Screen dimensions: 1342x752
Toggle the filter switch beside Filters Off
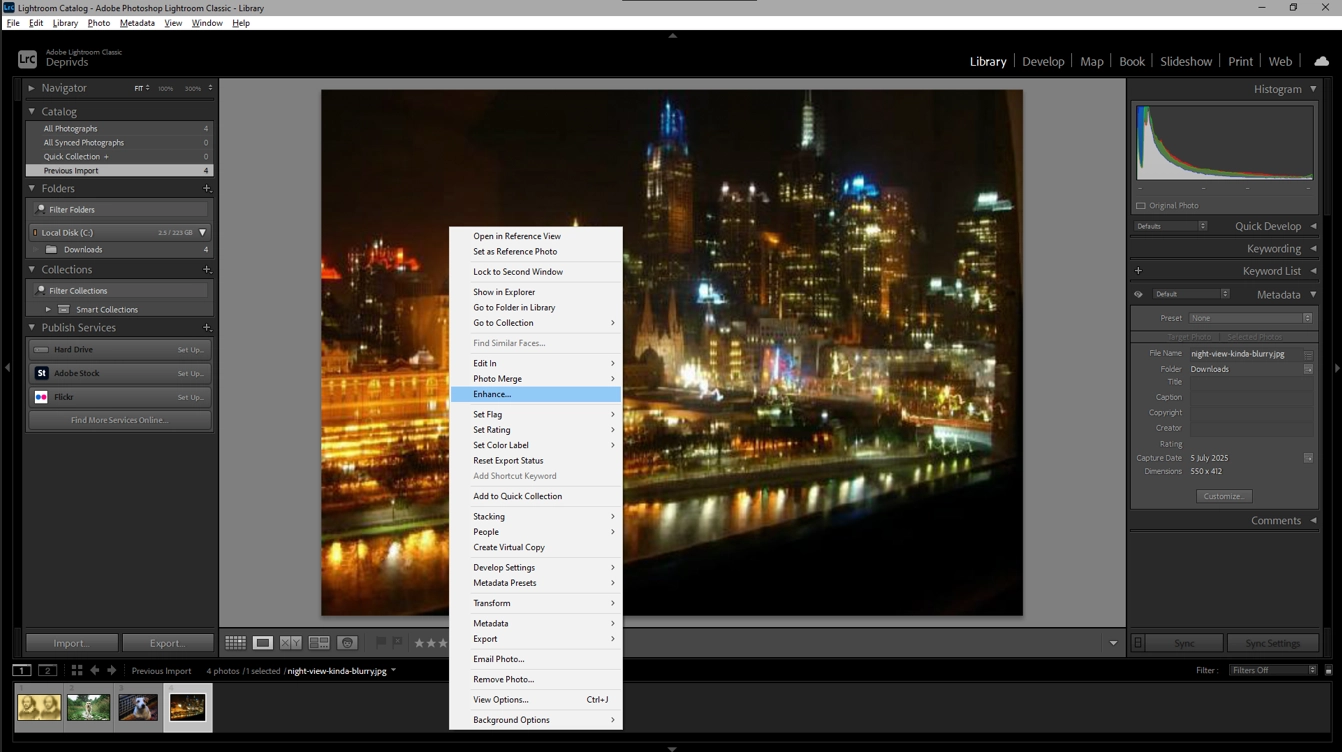[x=1328, y=671]
